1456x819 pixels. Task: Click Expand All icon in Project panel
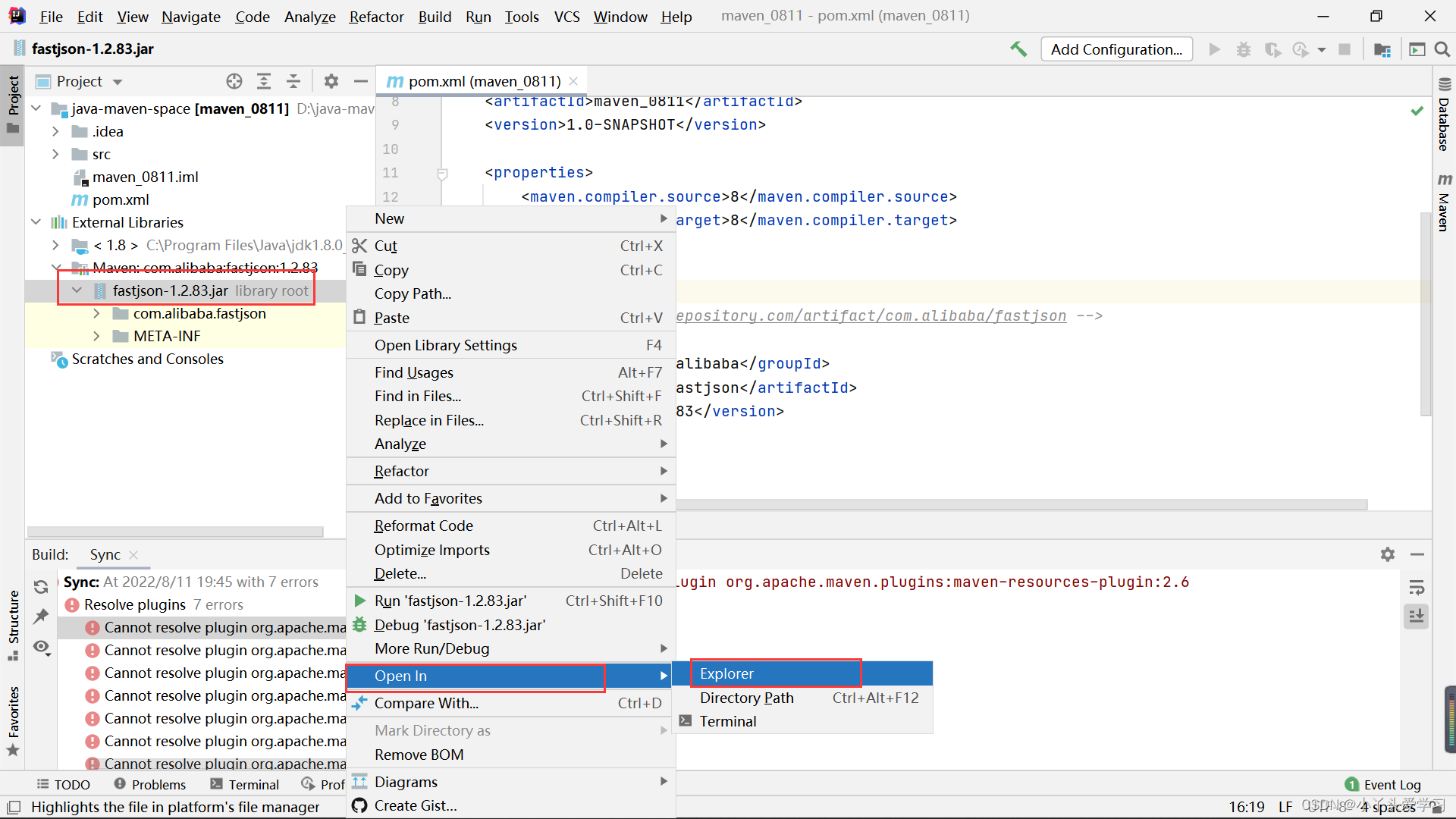click(264, 81)
